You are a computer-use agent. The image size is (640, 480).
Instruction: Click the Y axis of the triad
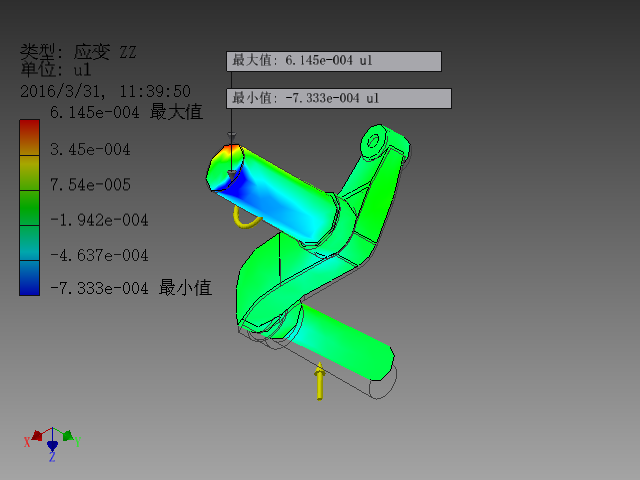pos(71,438)
